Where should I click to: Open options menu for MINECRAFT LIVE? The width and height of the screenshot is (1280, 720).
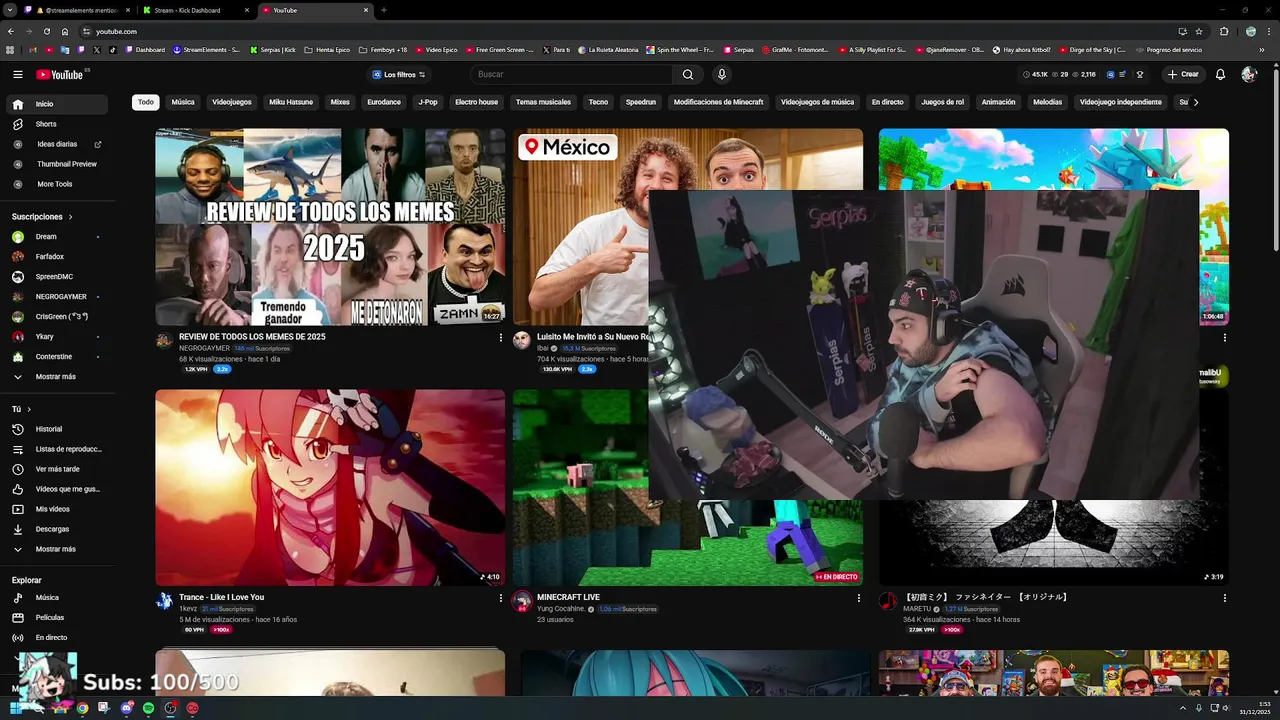pos(858,598)
